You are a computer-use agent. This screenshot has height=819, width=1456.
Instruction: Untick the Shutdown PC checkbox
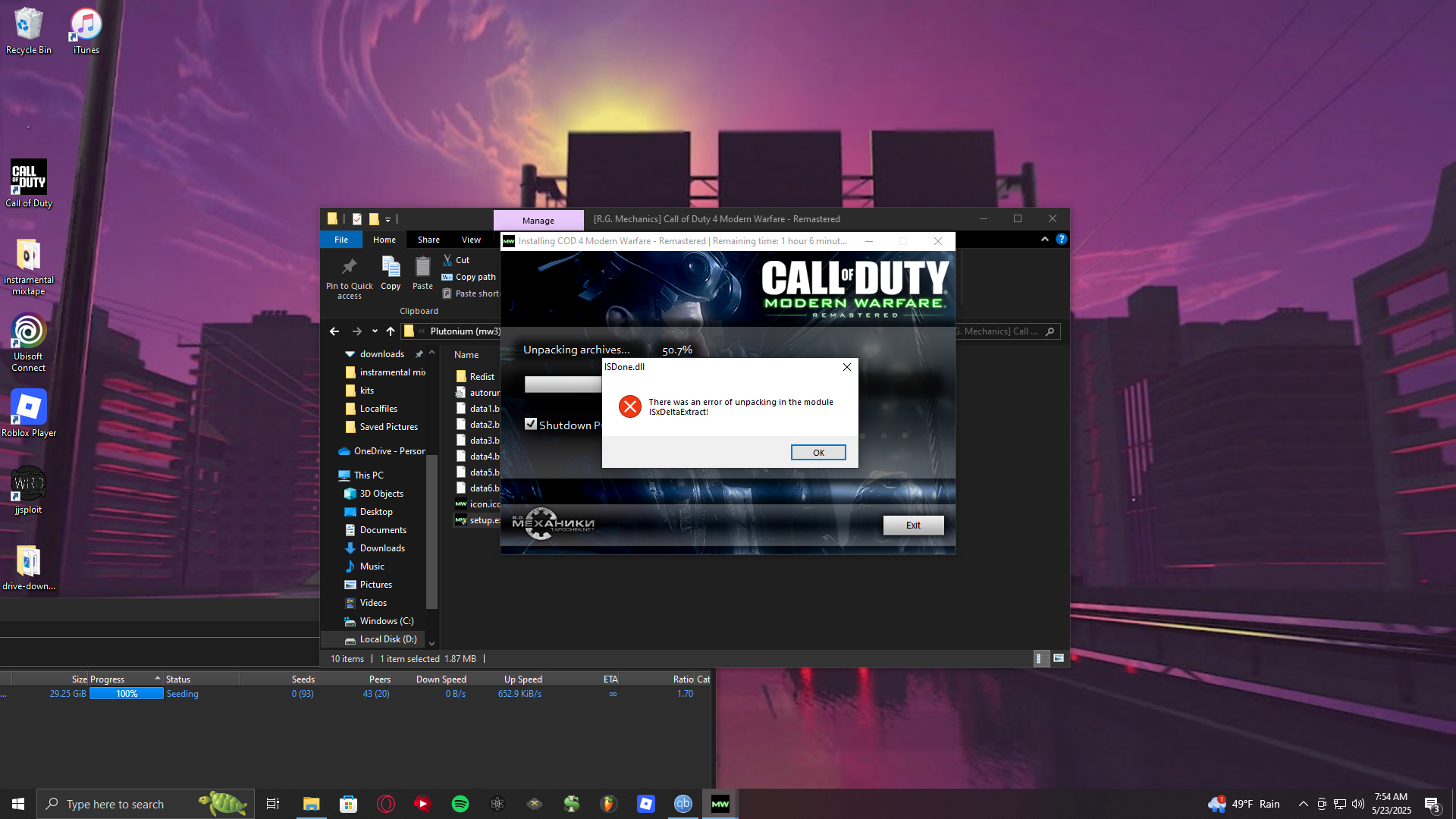(x=531, y=425)
